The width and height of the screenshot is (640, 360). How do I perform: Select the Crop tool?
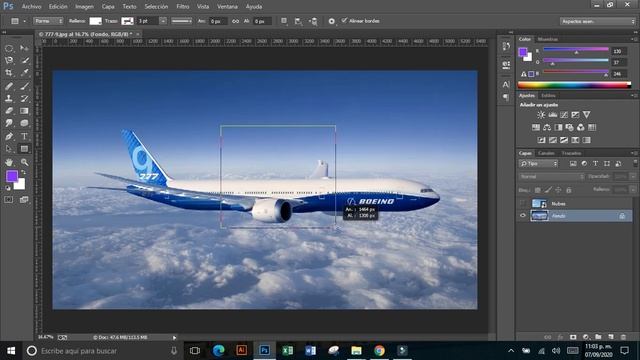click(x=9, y=73)
